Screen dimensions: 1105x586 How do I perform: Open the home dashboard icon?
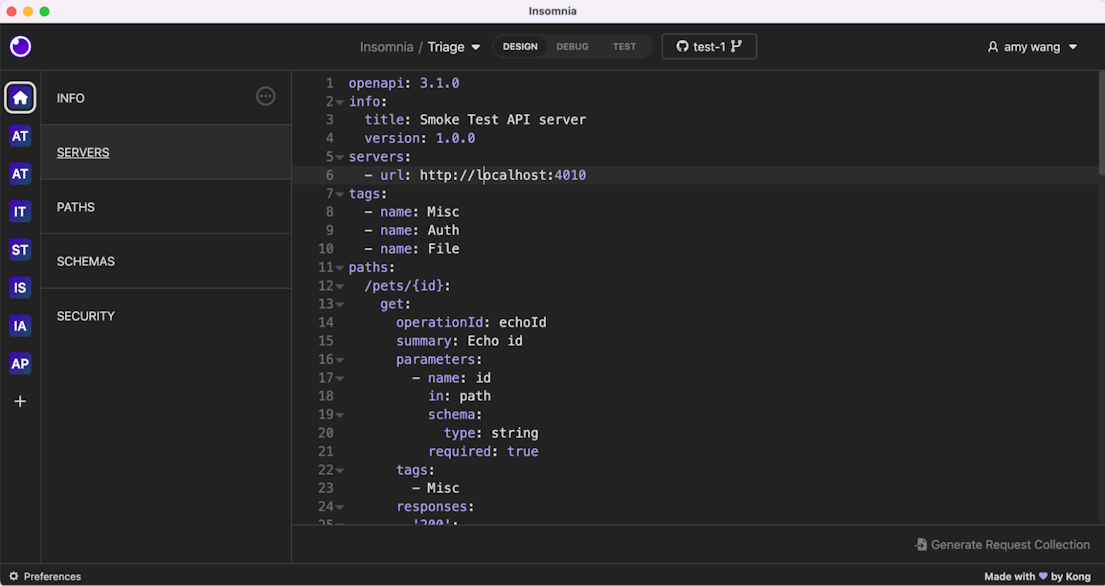coord(20,98)
